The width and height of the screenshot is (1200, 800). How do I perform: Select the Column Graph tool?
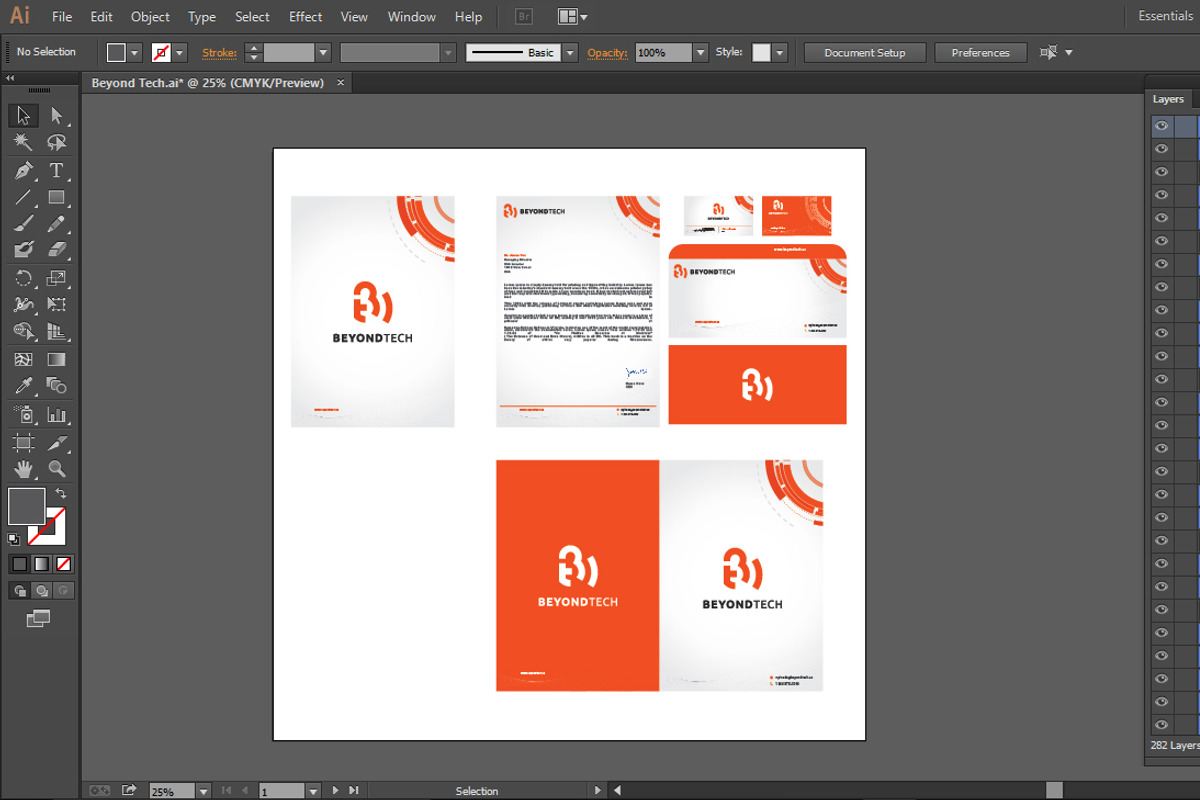[57, 414]
